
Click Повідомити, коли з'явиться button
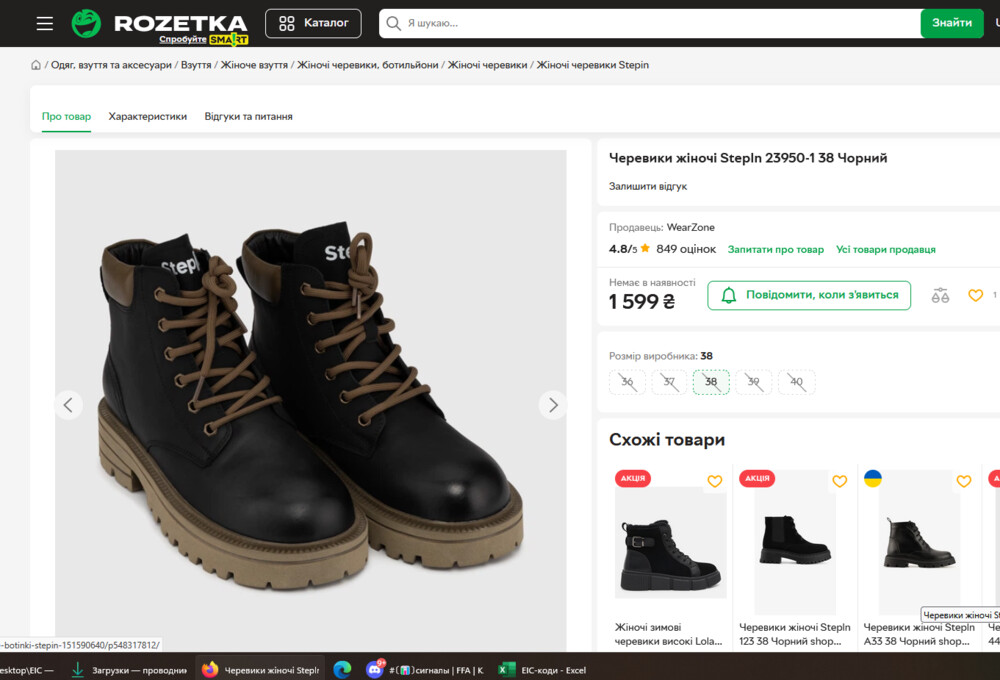tap(809, 295)
